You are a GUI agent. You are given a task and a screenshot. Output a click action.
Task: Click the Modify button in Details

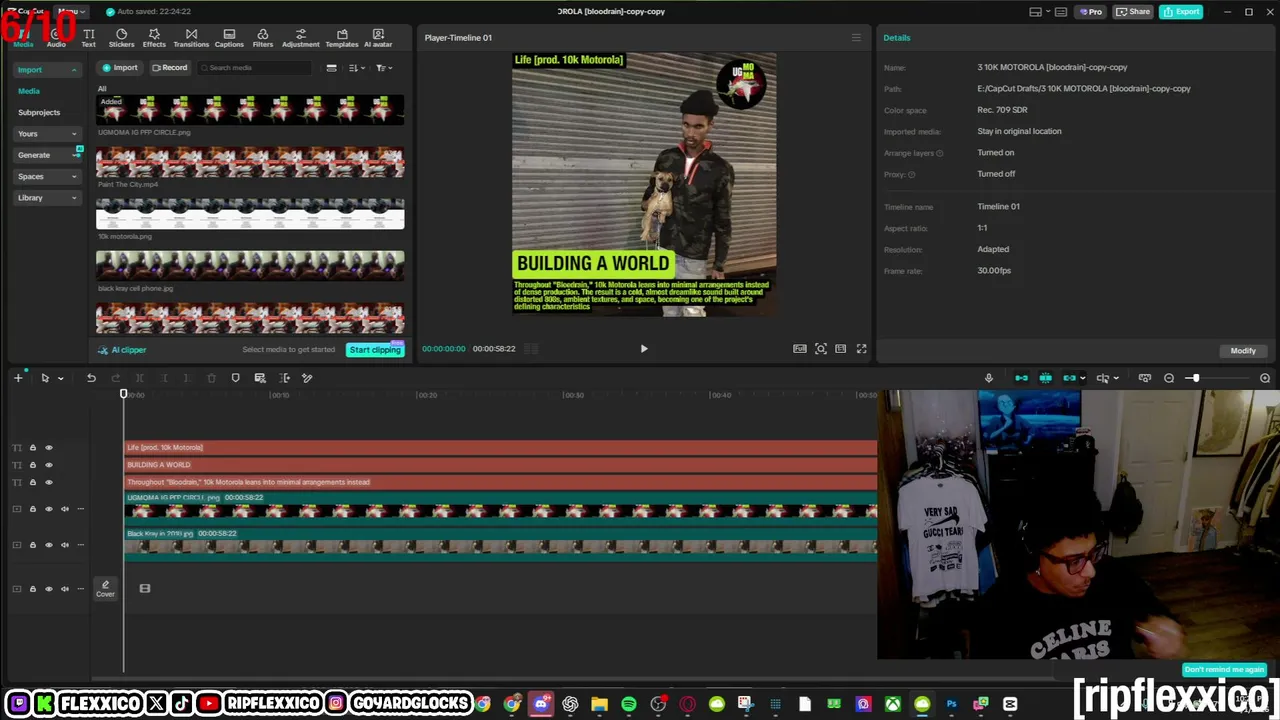point(1243,351)
